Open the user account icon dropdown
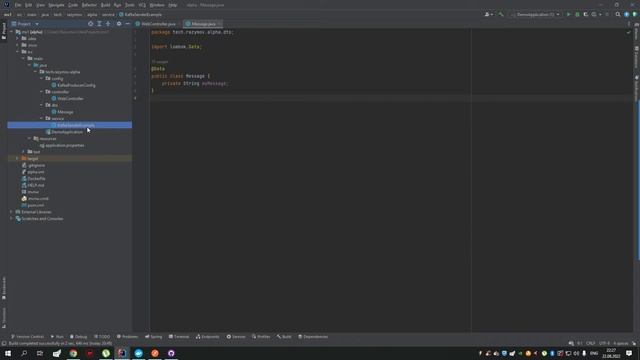 488,14
